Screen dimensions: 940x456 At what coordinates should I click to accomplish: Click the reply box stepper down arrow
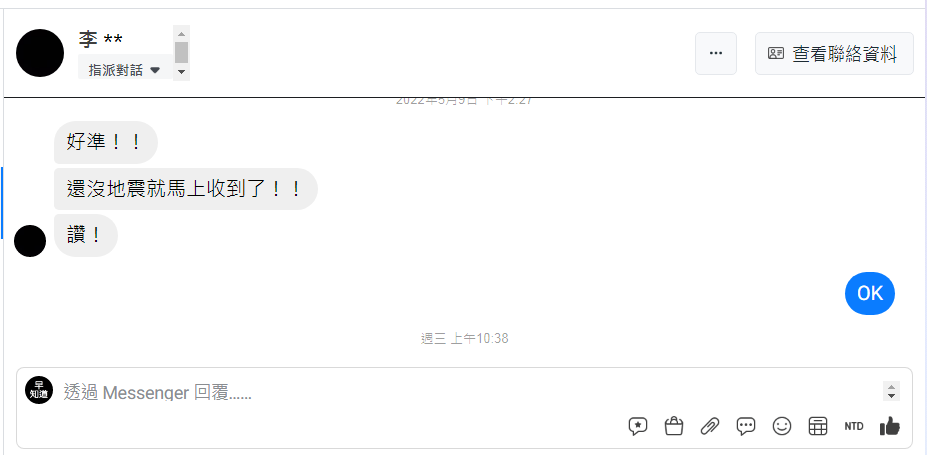891,396
